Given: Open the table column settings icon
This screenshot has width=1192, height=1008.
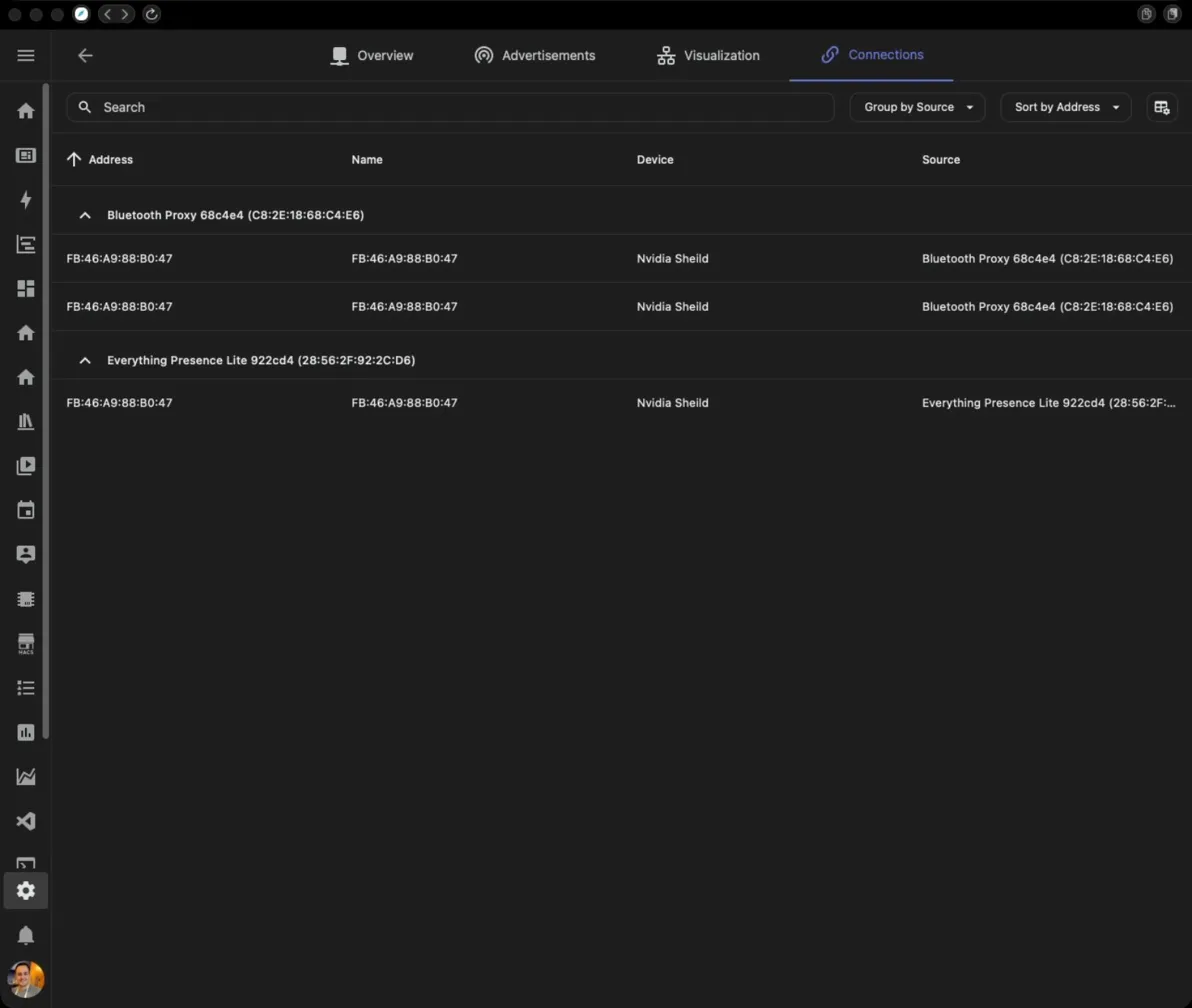Looking at the screenshot, I should 1162,107.
